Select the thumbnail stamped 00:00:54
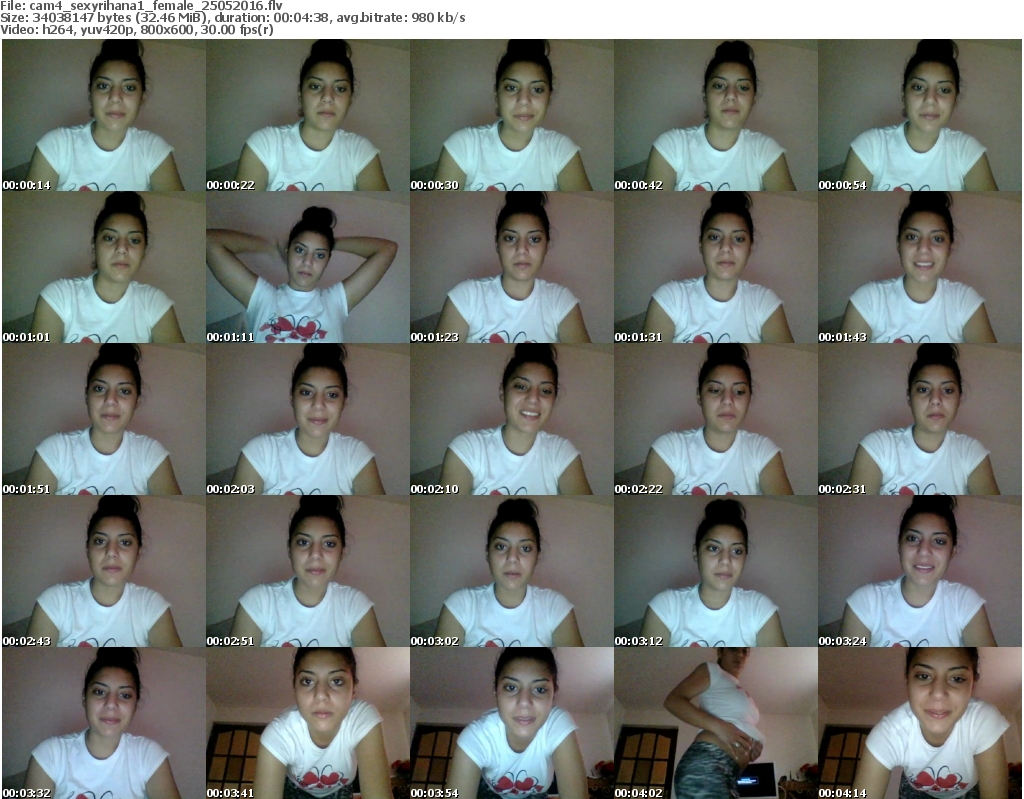Image resolution: width=1024 pixels, height=799 pixels. point(920,115)
